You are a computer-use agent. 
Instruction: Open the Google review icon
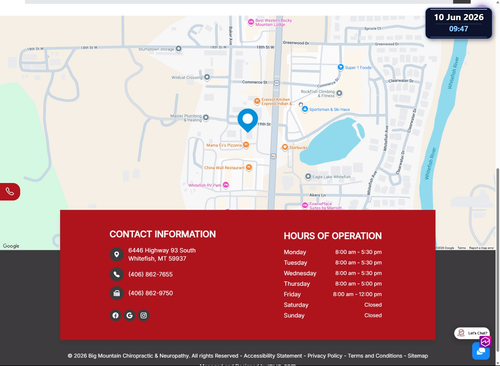[x=130, y=315]
